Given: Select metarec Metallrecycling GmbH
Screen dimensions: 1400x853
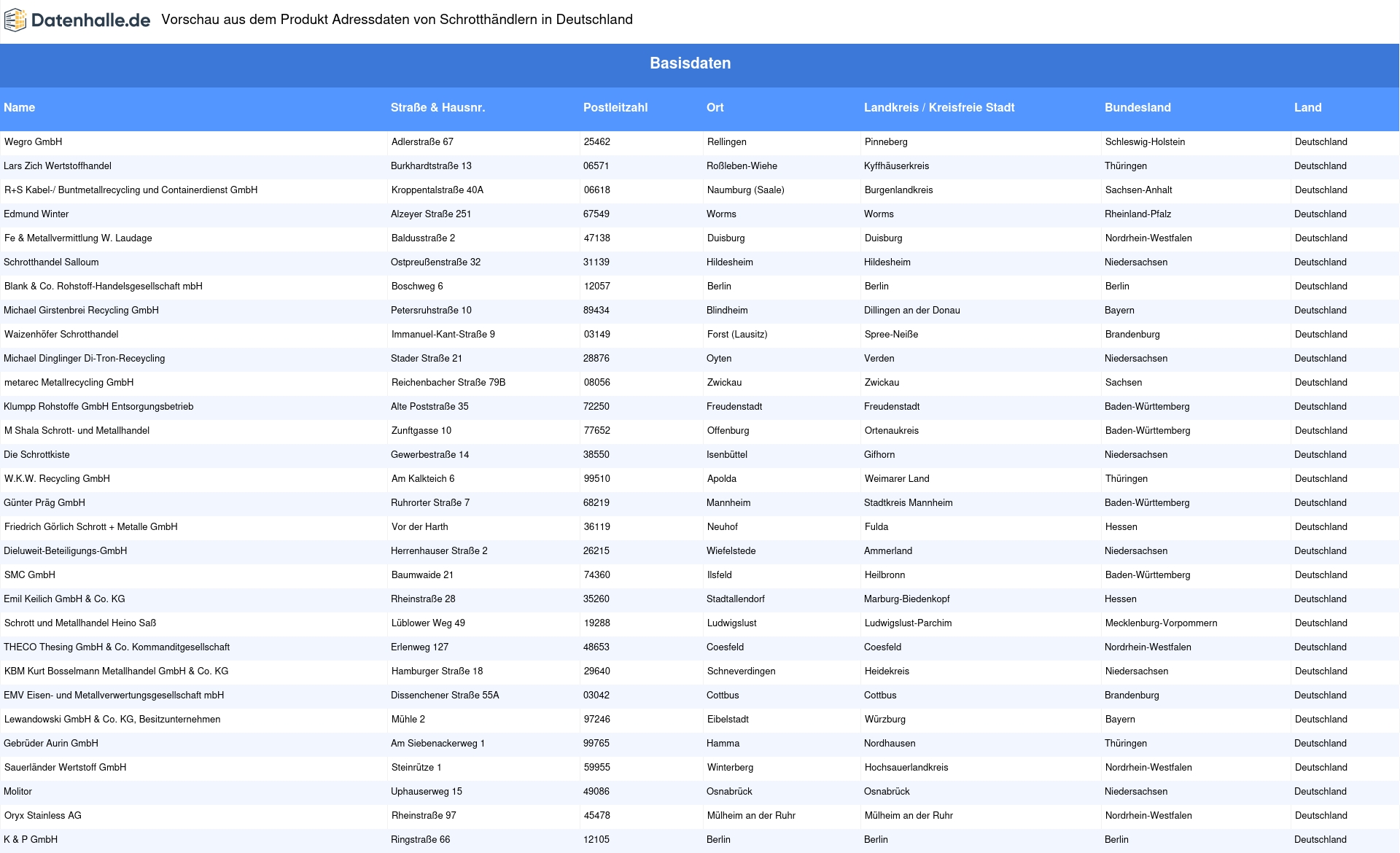Looking at the screenshot, I should [x=69, y=383].
